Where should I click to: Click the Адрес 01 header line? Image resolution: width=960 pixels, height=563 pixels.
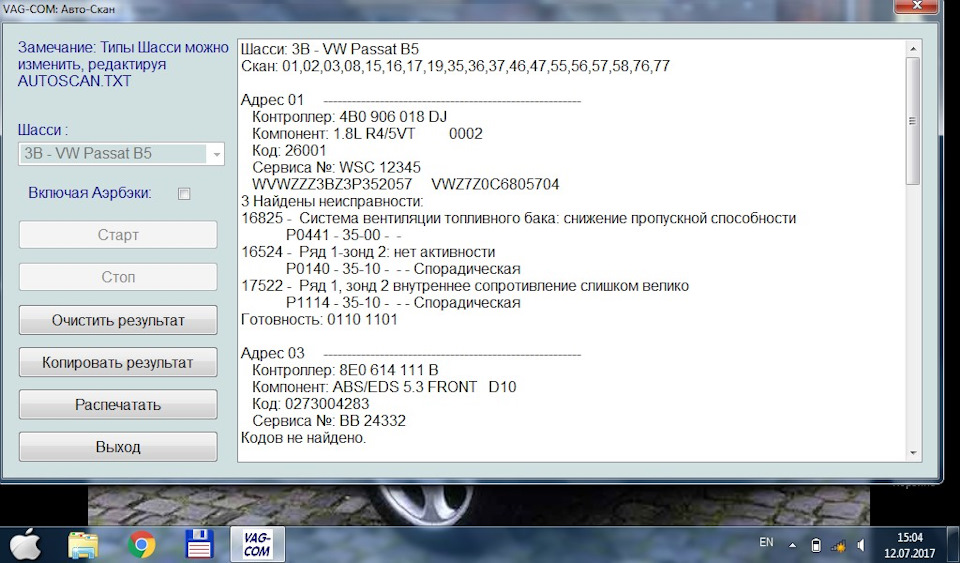[x=411, y=100]
